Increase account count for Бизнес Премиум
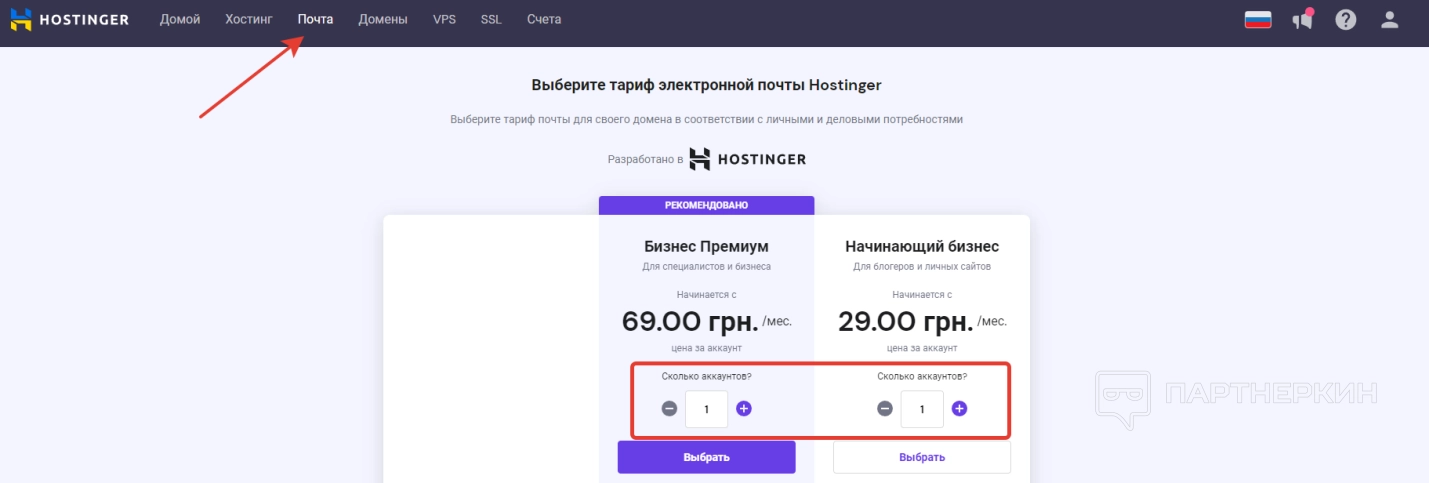Image resolution: width=1429 pixels, height=483 pixels. coord(744,408)
